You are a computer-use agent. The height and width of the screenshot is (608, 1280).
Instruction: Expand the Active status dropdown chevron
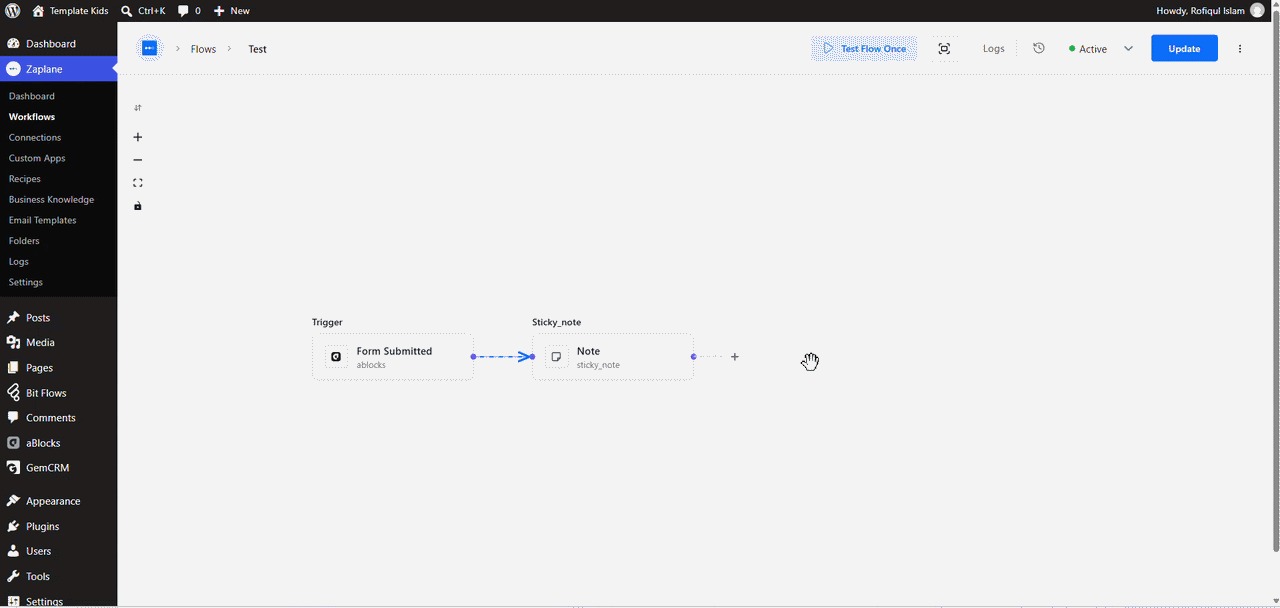[x=1128, y=48]
